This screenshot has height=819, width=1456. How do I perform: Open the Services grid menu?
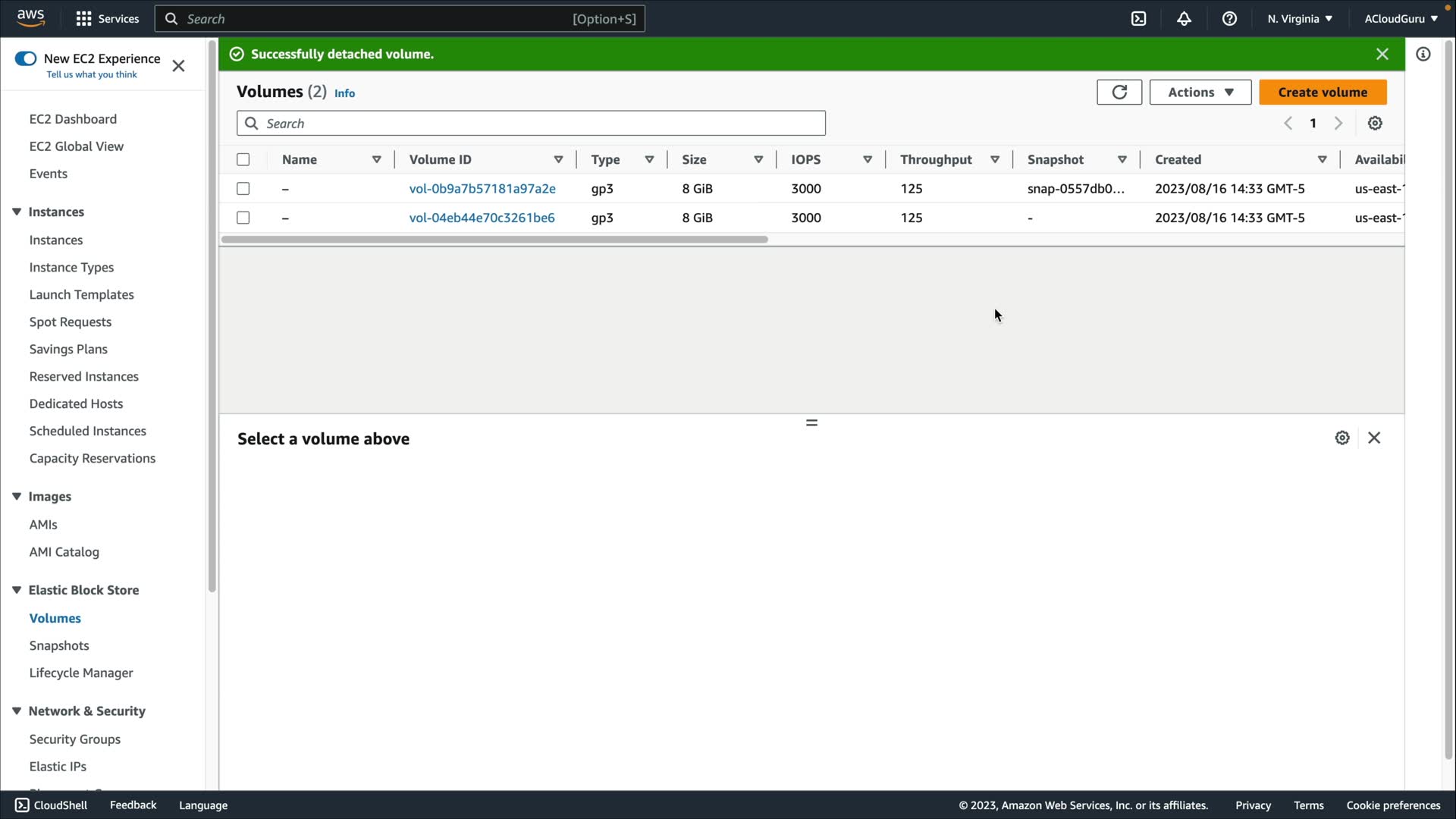107,19
